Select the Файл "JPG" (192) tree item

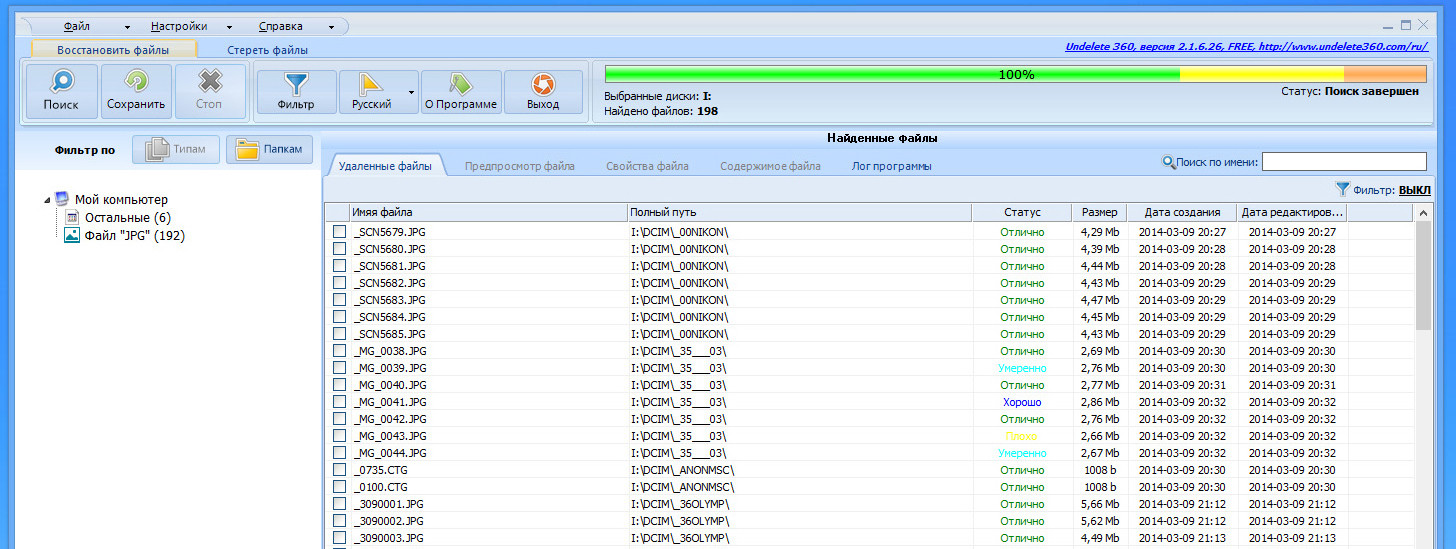click(x=134, y=236)
